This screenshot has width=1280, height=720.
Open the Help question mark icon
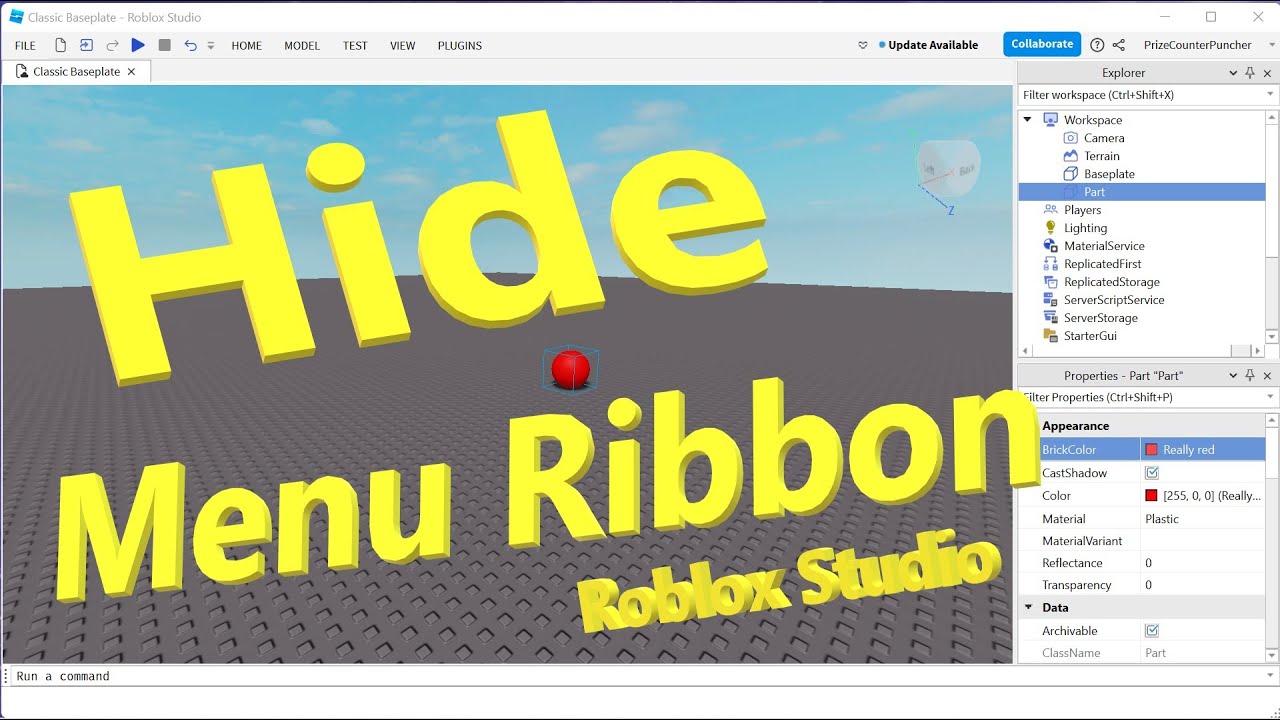coord(1097,45)
